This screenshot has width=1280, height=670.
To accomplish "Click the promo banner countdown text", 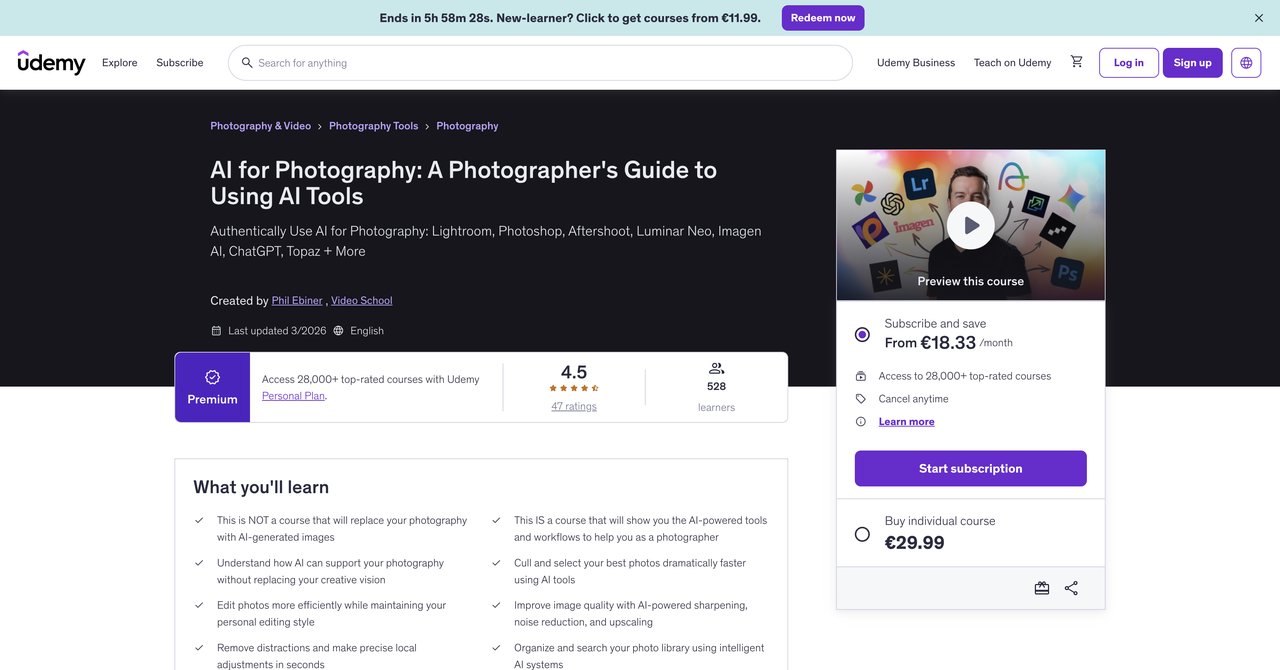I will (570, 18).
